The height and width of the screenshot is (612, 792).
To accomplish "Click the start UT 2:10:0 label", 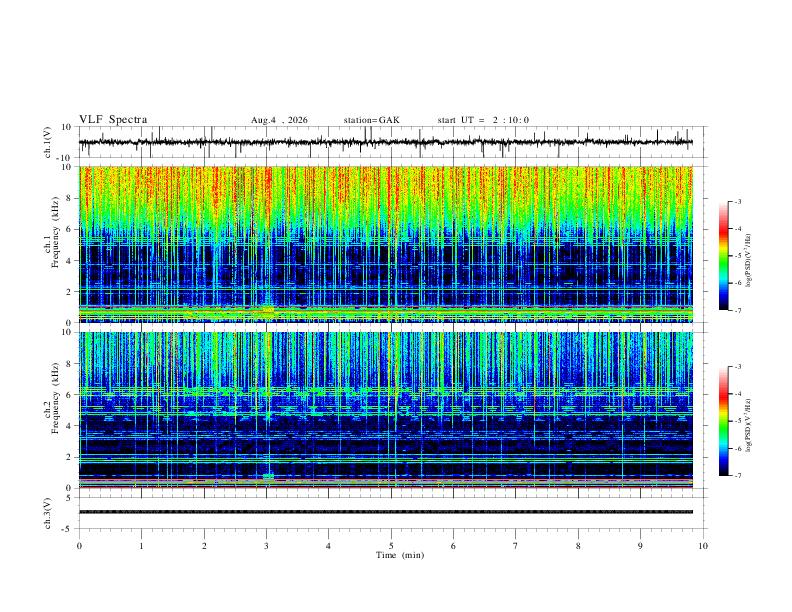I will pos(483,120).
